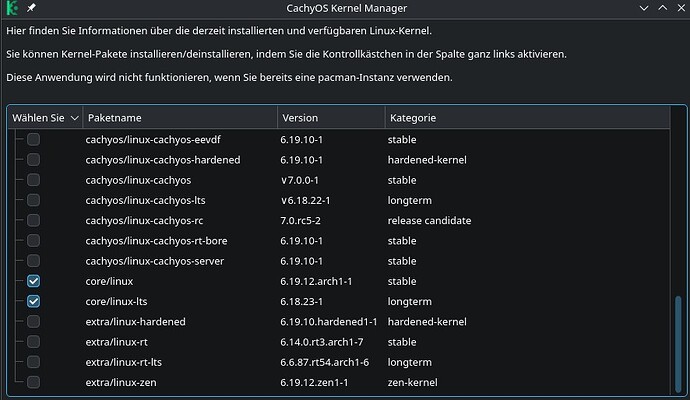This screenshot has width=690, height=400.
Task: Click version 6.18.23-1 cell
Action: point(301,301)
